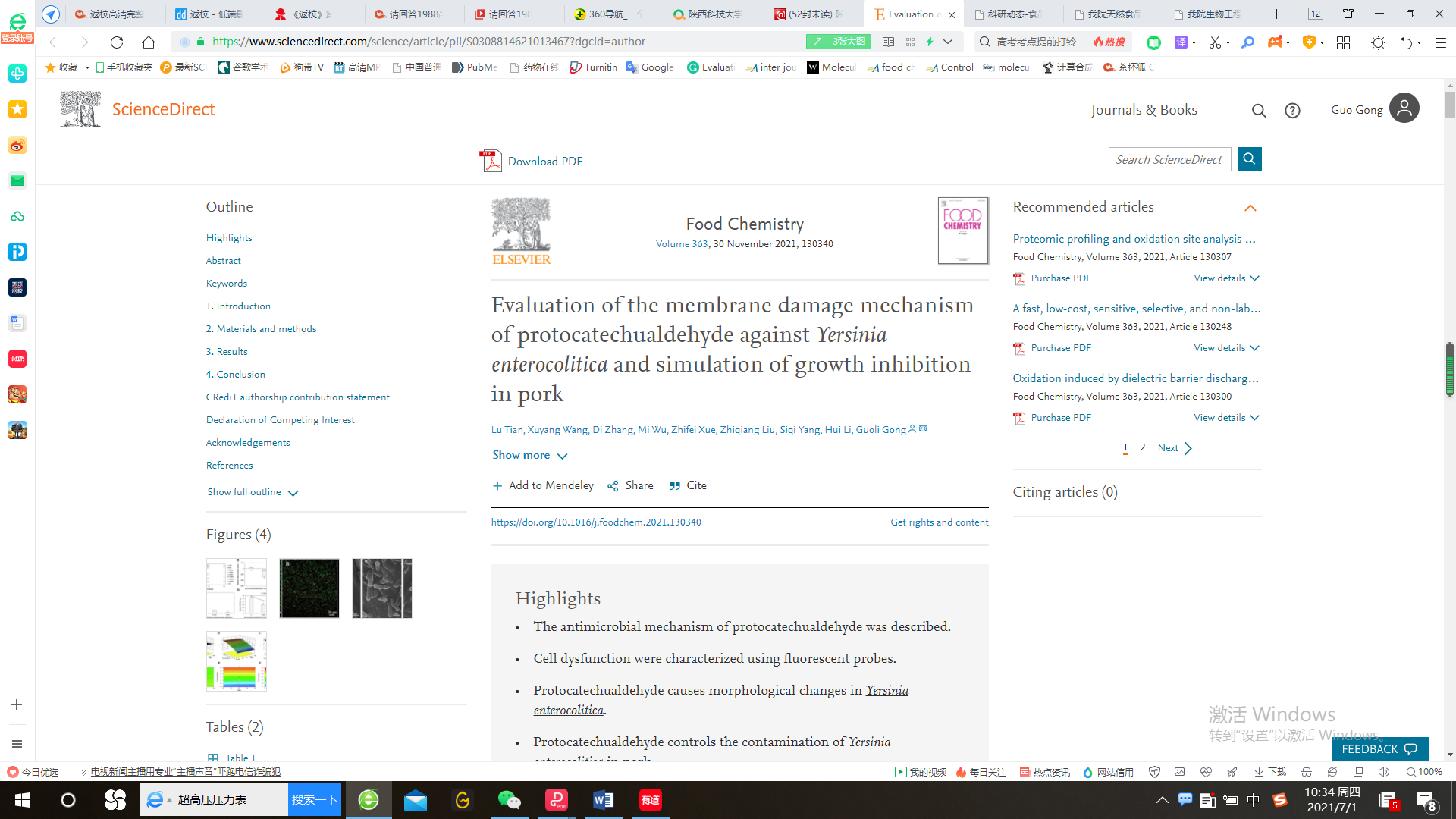Click the Share icon

(613, 486)
